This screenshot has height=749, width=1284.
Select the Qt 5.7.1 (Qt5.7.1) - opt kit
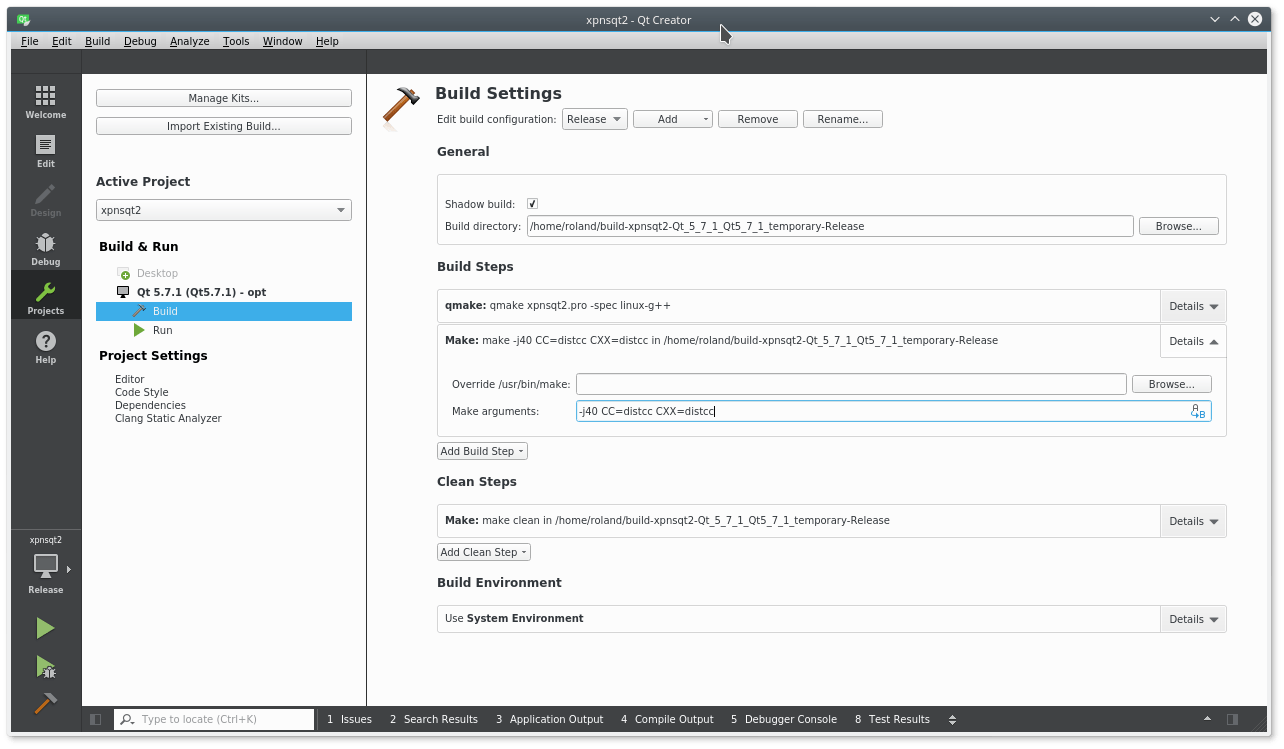click(201, 292)
